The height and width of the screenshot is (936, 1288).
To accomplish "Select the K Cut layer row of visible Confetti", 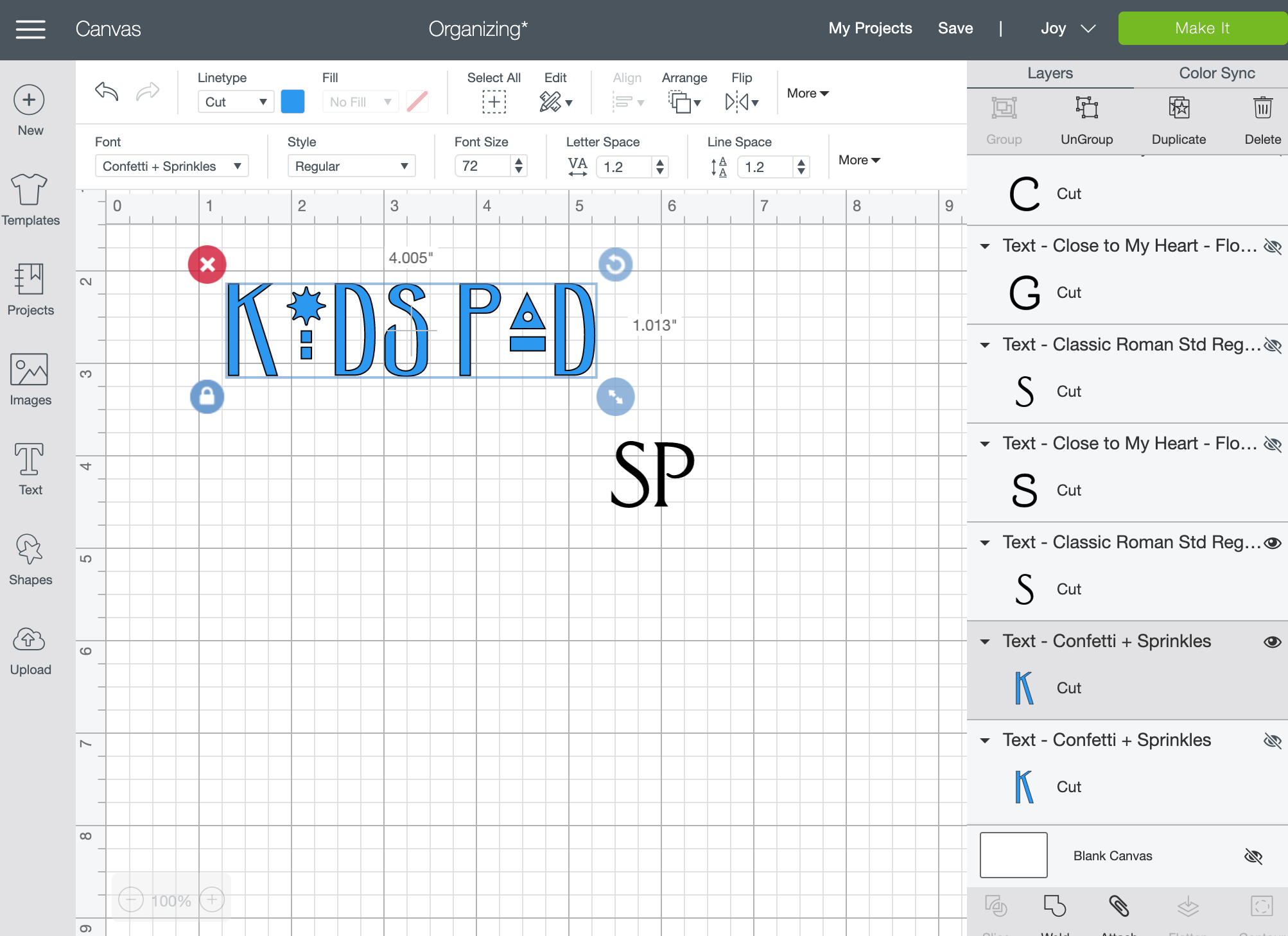I will (x=1127, y=688).
